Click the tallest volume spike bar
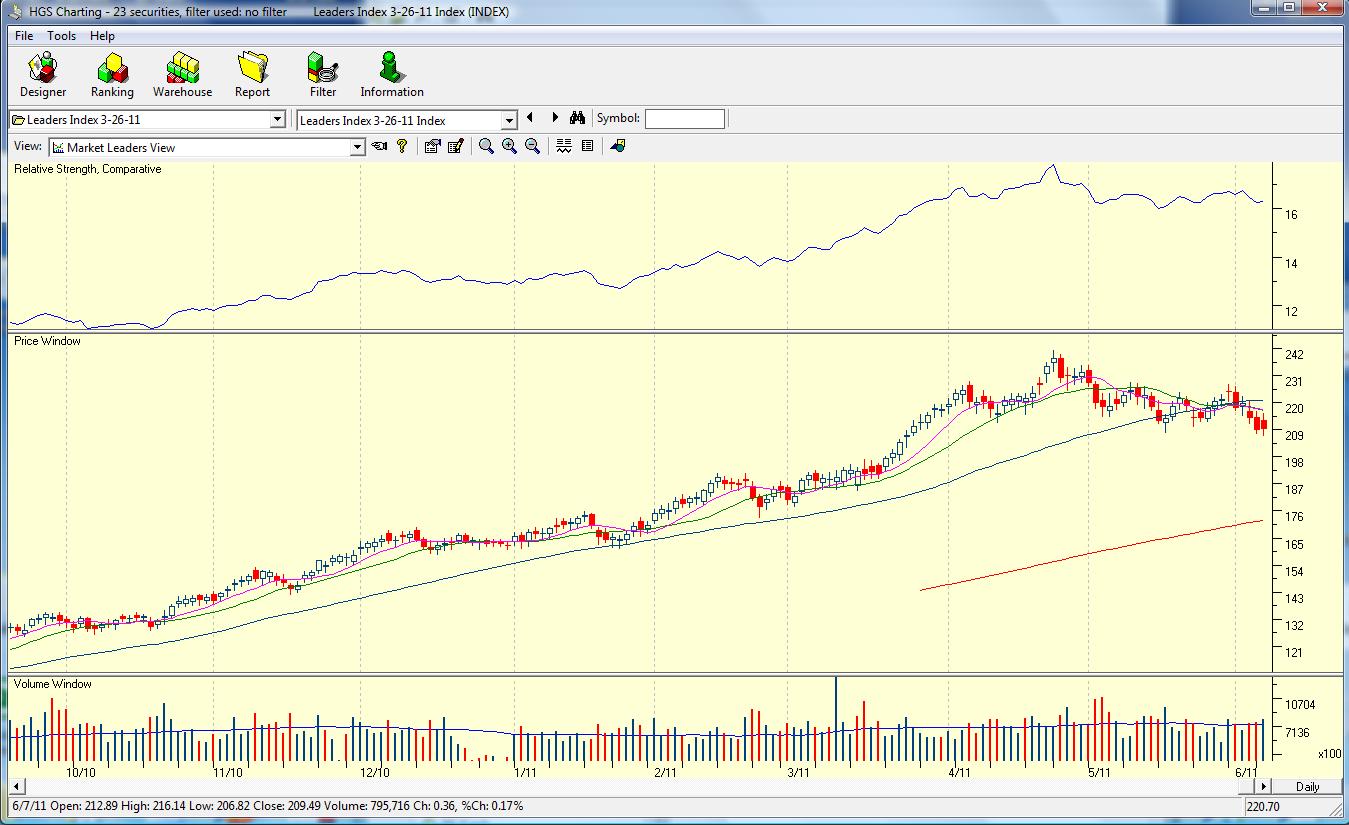 [836, 721]
